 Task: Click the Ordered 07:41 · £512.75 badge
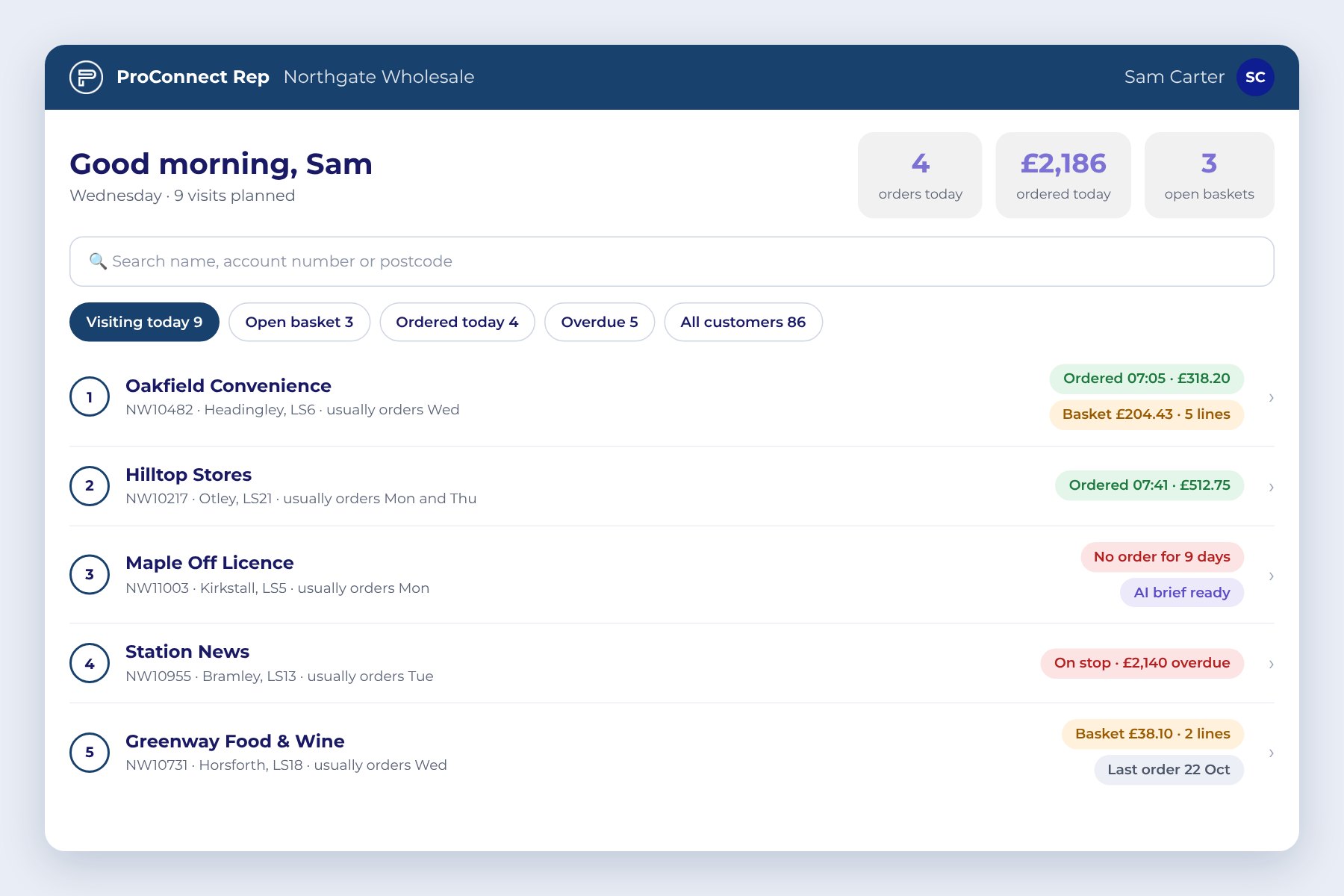tap(1149, 485)
